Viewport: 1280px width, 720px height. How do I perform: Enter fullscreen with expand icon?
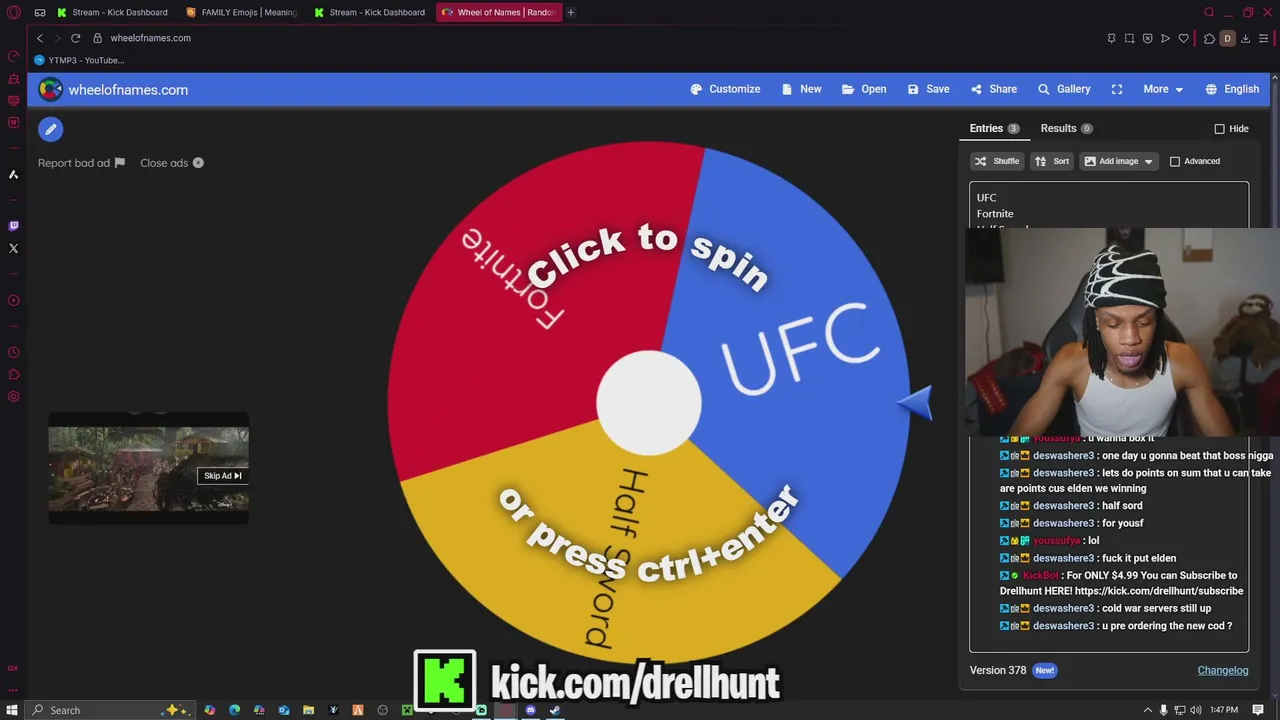click(x=1117, y=89)
